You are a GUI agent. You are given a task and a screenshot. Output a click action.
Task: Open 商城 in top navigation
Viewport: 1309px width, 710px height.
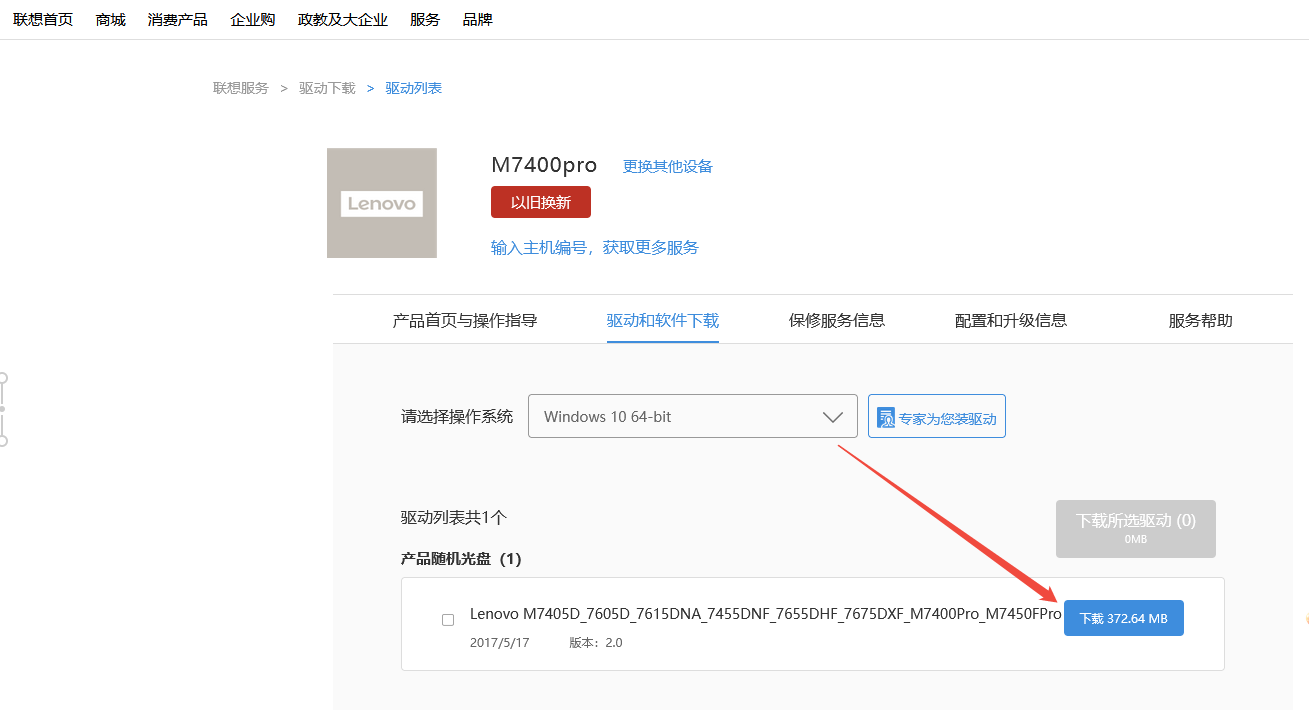(111, 19)
